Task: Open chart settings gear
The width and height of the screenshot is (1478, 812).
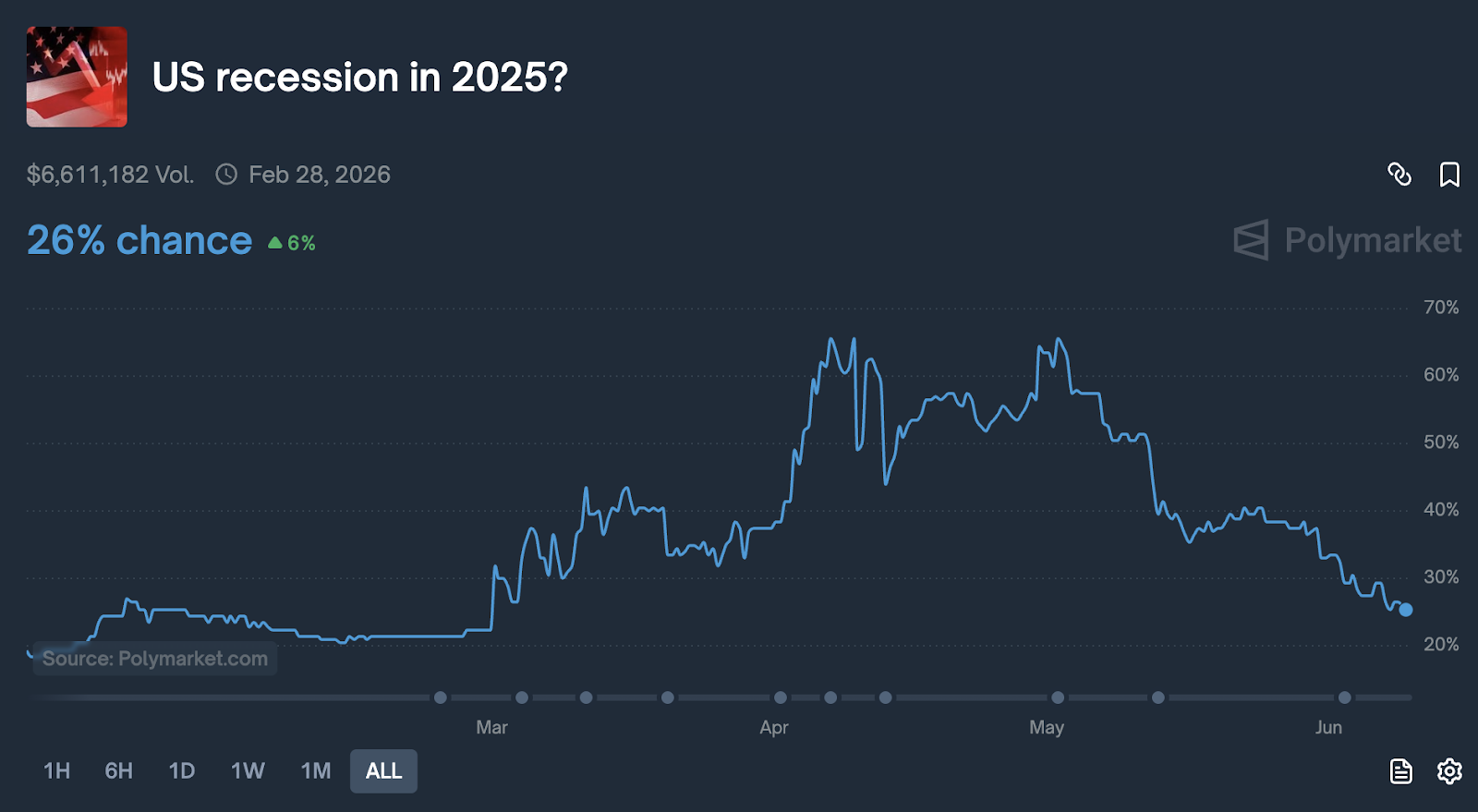Action: [1449, 770]
